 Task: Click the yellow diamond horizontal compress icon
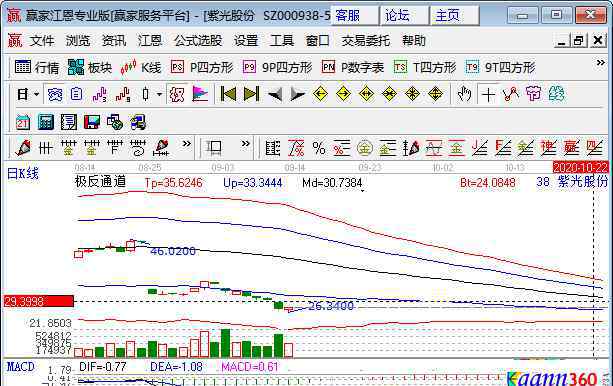point(389,94)
